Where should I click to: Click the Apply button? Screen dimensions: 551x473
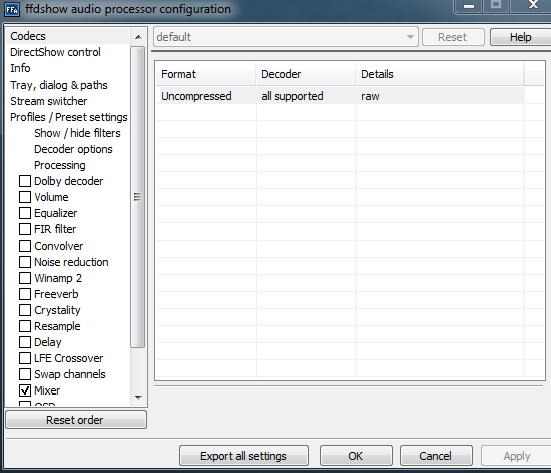tap(516, 456)
